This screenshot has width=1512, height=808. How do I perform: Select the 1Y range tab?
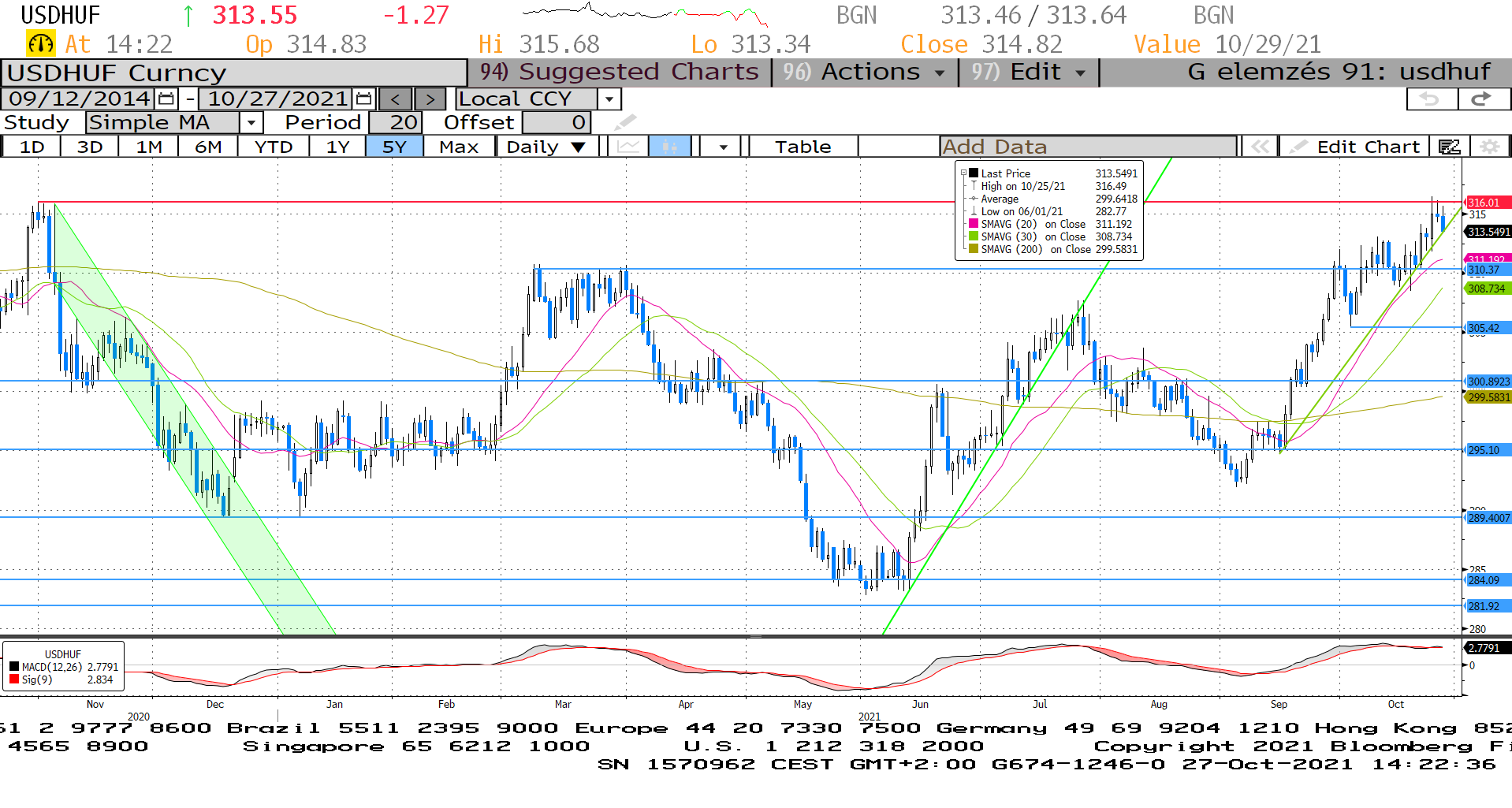point(337,147)
